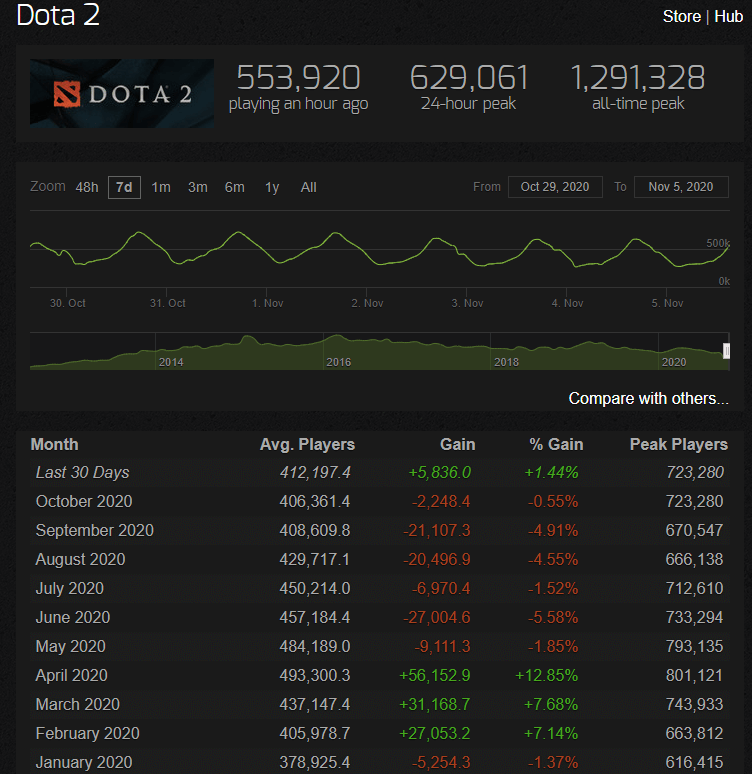Click the +12.85% gain value

547,676
